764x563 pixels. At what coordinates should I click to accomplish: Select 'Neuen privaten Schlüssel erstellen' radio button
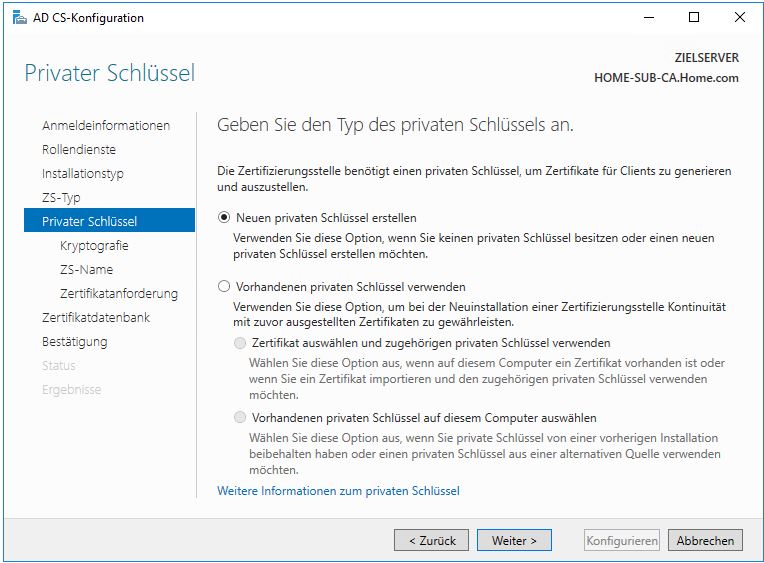pos(224,217)
